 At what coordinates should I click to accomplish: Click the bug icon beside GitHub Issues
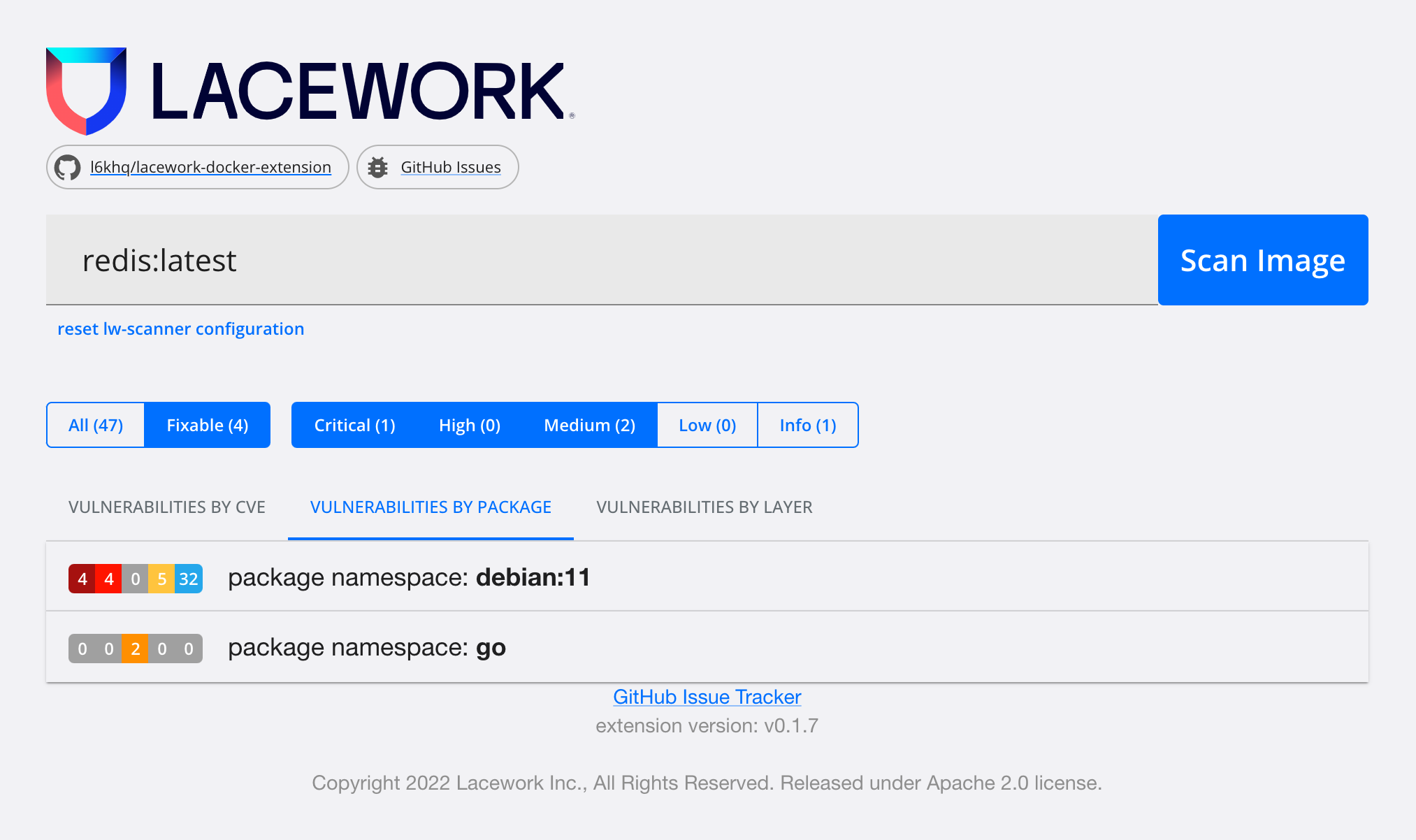click(x=378, y=168)
